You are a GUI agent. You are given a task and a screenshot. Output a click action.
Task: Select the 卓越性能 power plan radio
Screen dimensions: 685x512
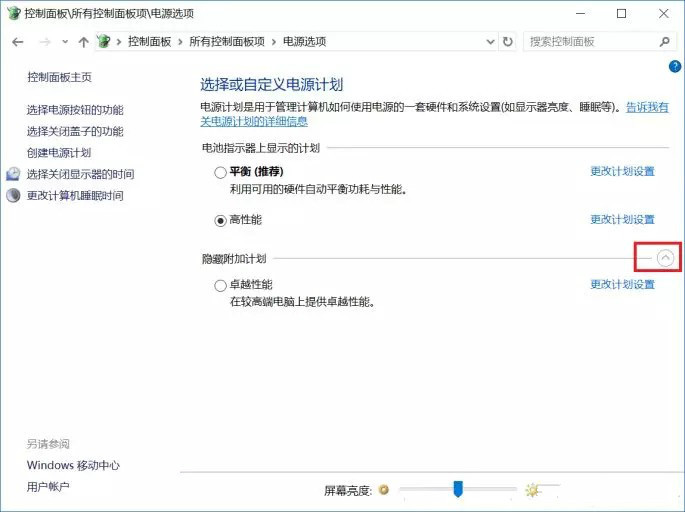click(220, 286)
